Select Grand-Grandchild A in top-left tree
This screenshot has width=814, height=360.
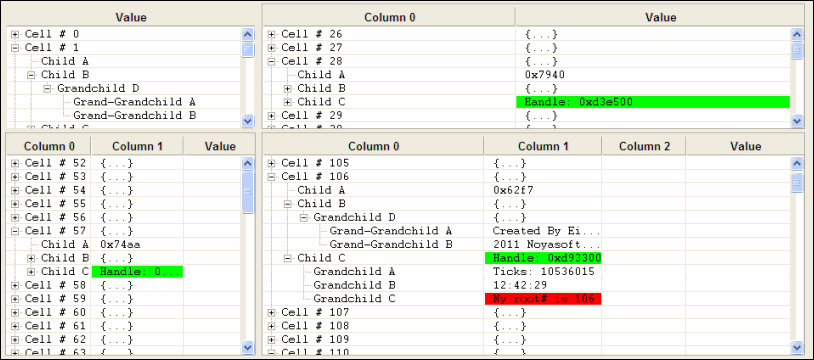(134, 102)
